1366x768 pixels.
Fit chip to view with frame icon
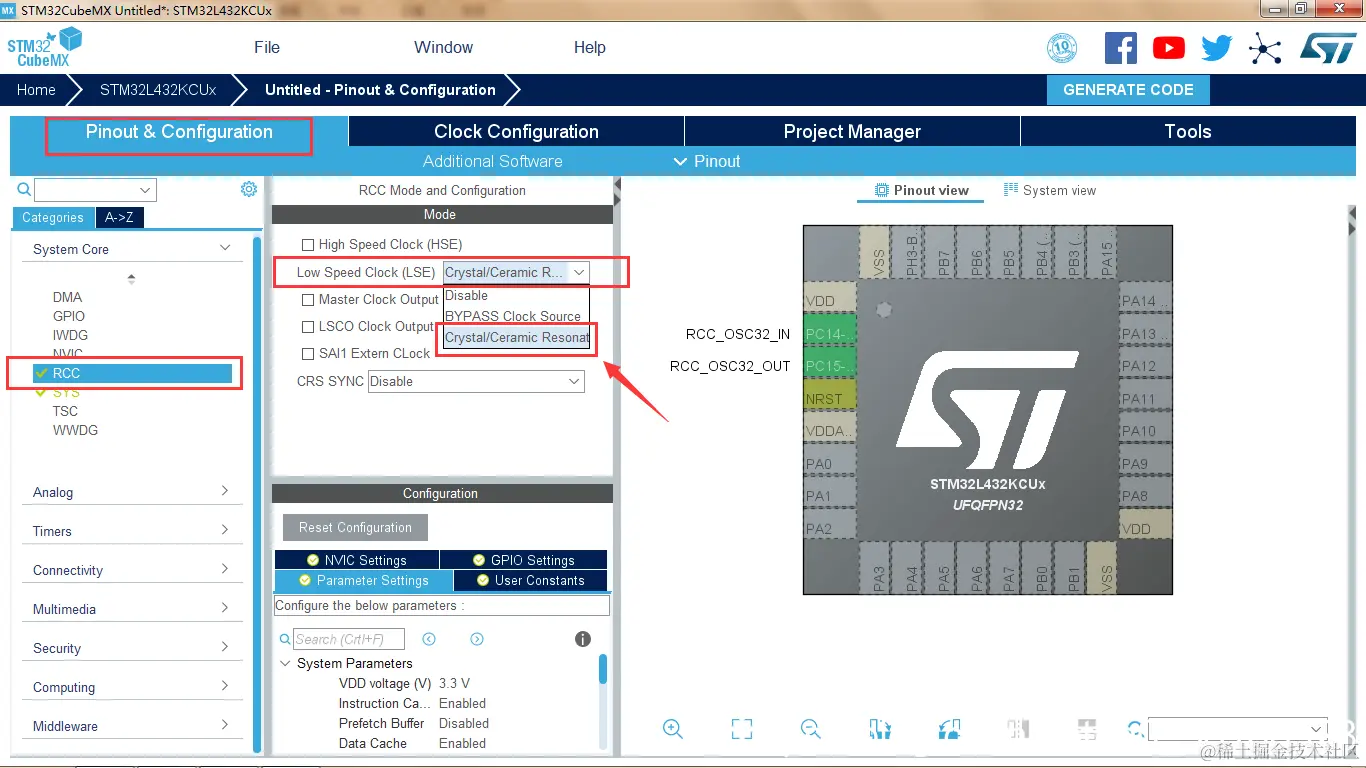pos(742,729)
